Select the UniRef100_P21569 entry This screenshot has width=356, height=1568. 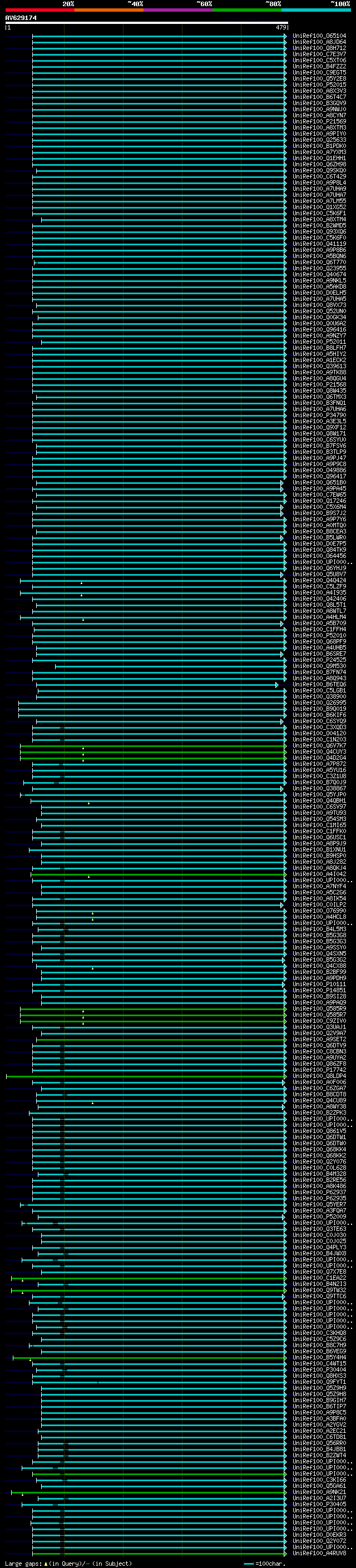click(319, 122)
